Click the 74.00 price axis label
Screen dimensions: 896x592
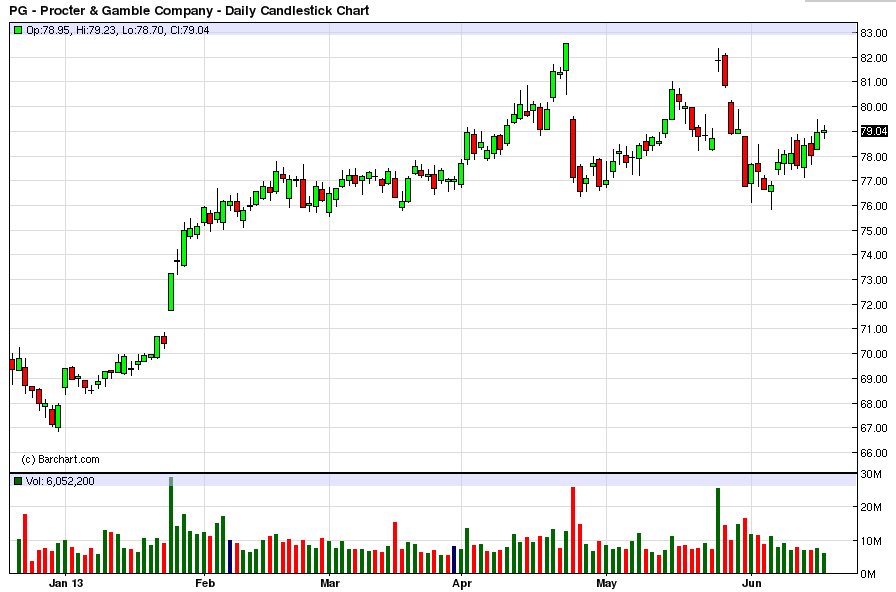(874, 255)
